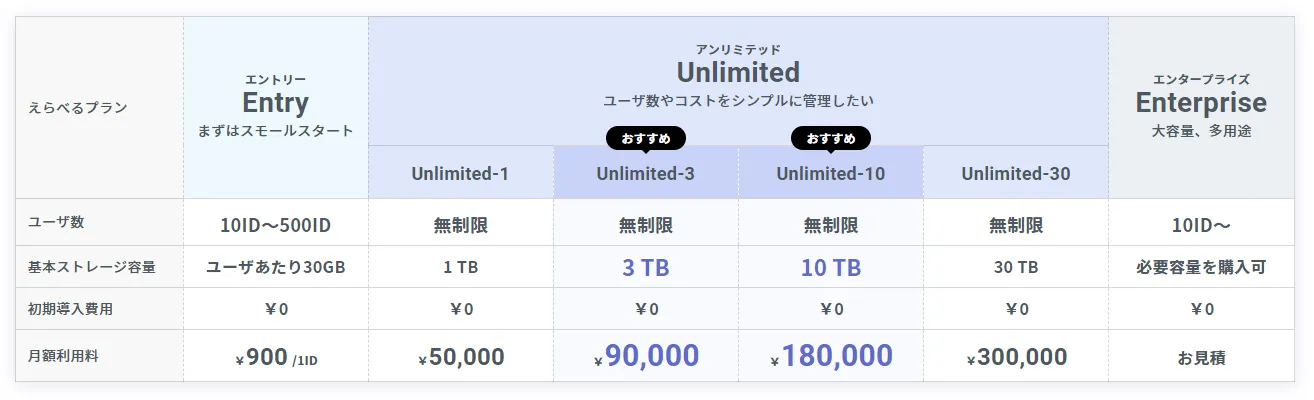Screen dimensions: 1314x400
Task: Click the お見積 Enterprise quote cell
Action: (x=1200, y=357)
